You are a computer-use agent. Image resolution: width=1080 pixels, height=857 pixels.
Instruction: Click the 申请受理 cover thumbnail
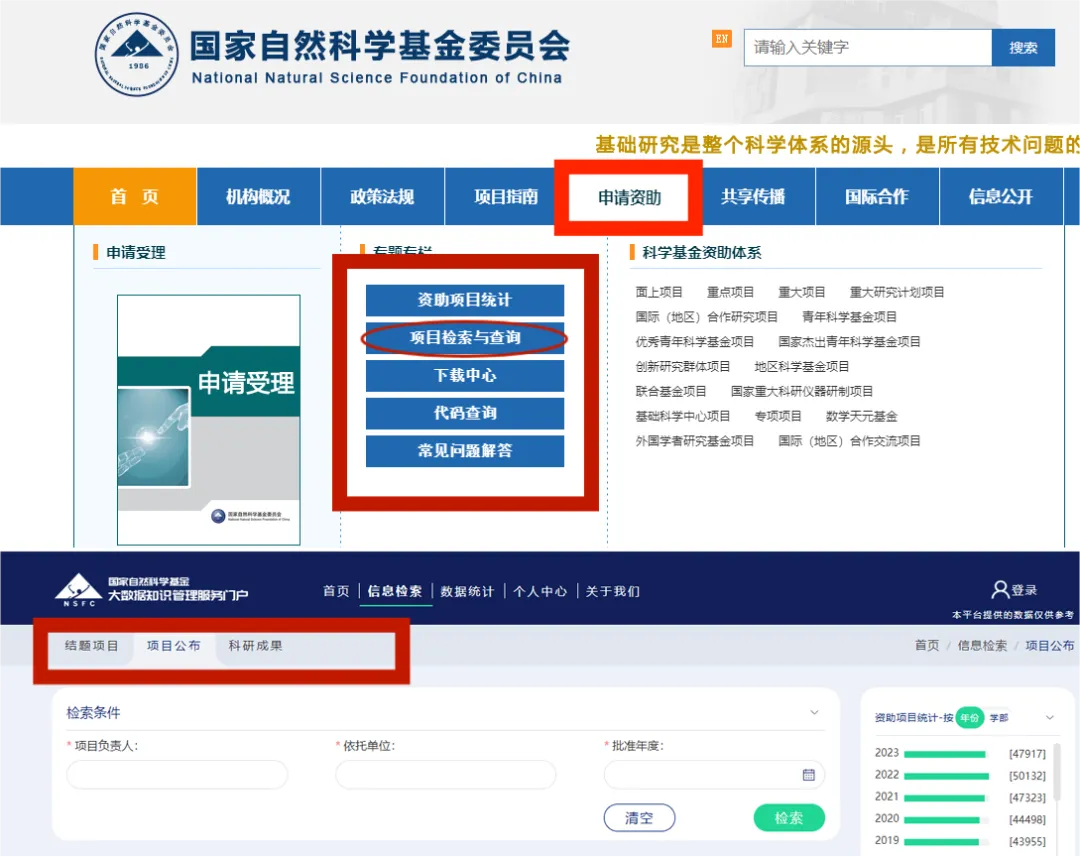[x=209, y=420]
